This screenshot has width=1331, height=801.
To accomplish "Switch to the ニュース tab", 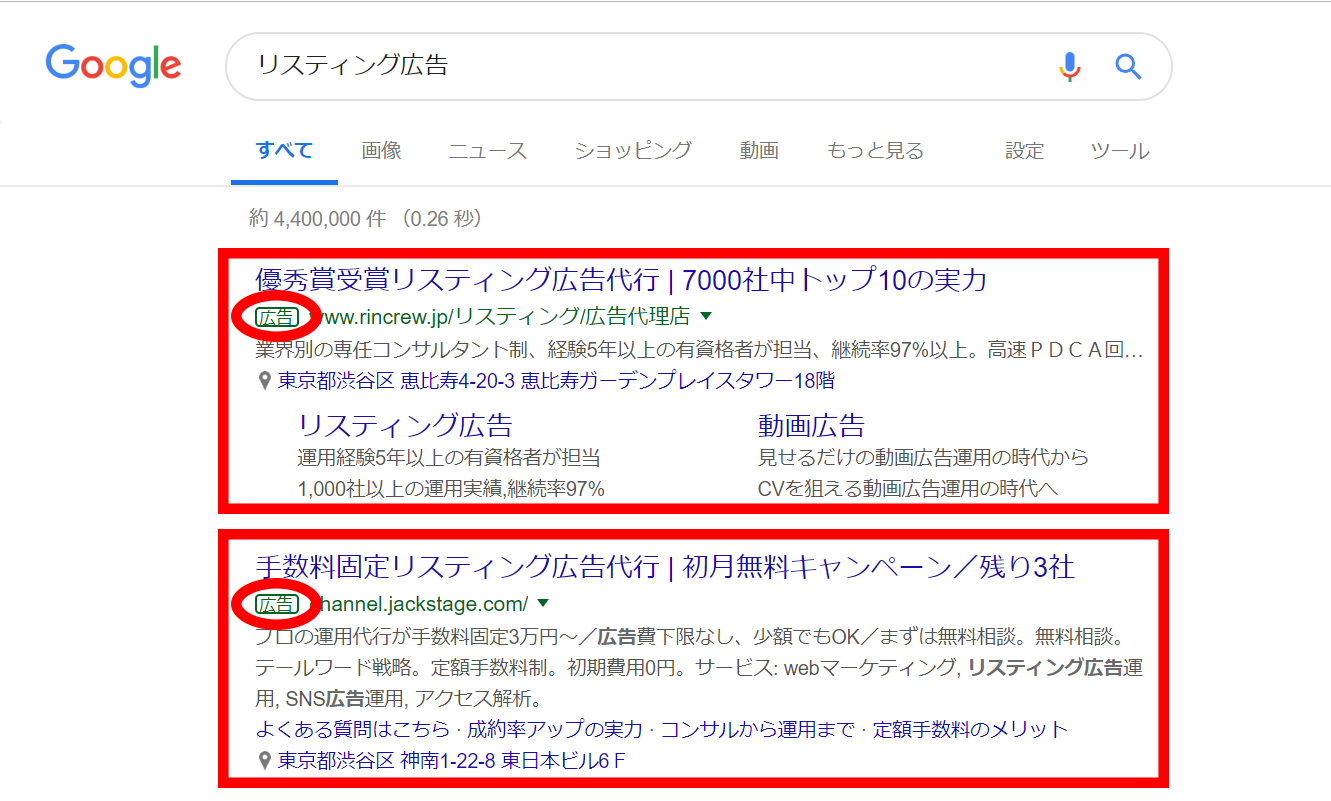I will point(487,151).
